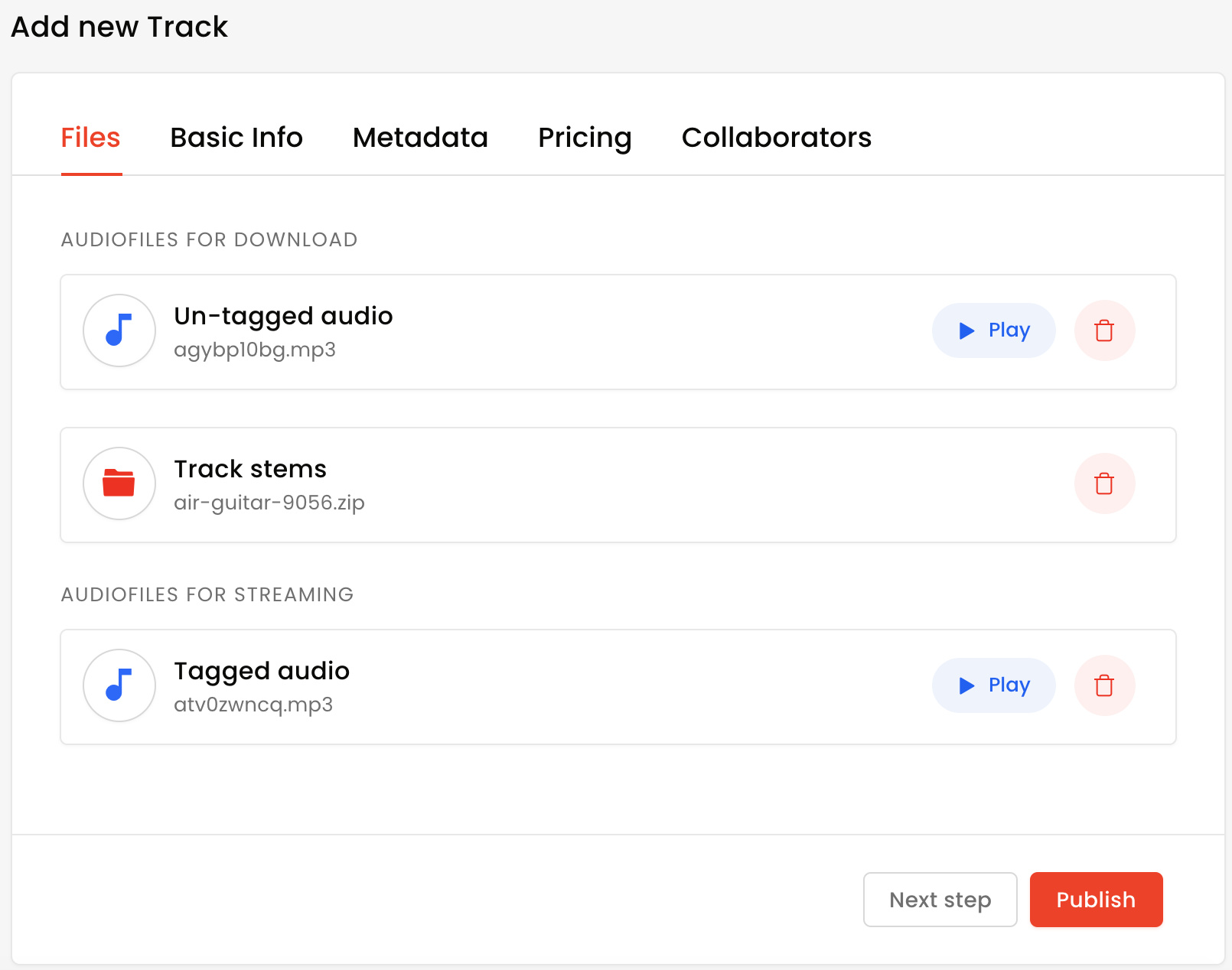Publish the new track

pos(1096,900)
